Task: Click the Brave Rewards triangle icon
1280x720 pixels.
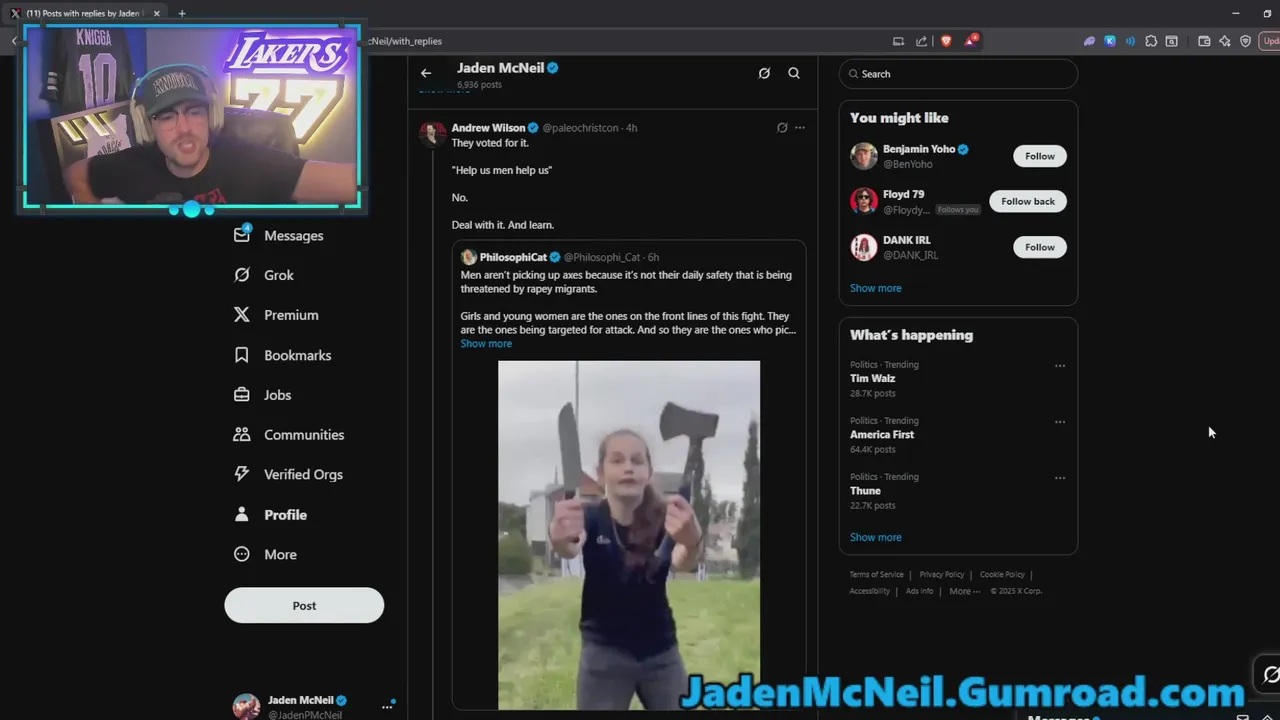Action: pyautogui.click(x=970, y=41)
